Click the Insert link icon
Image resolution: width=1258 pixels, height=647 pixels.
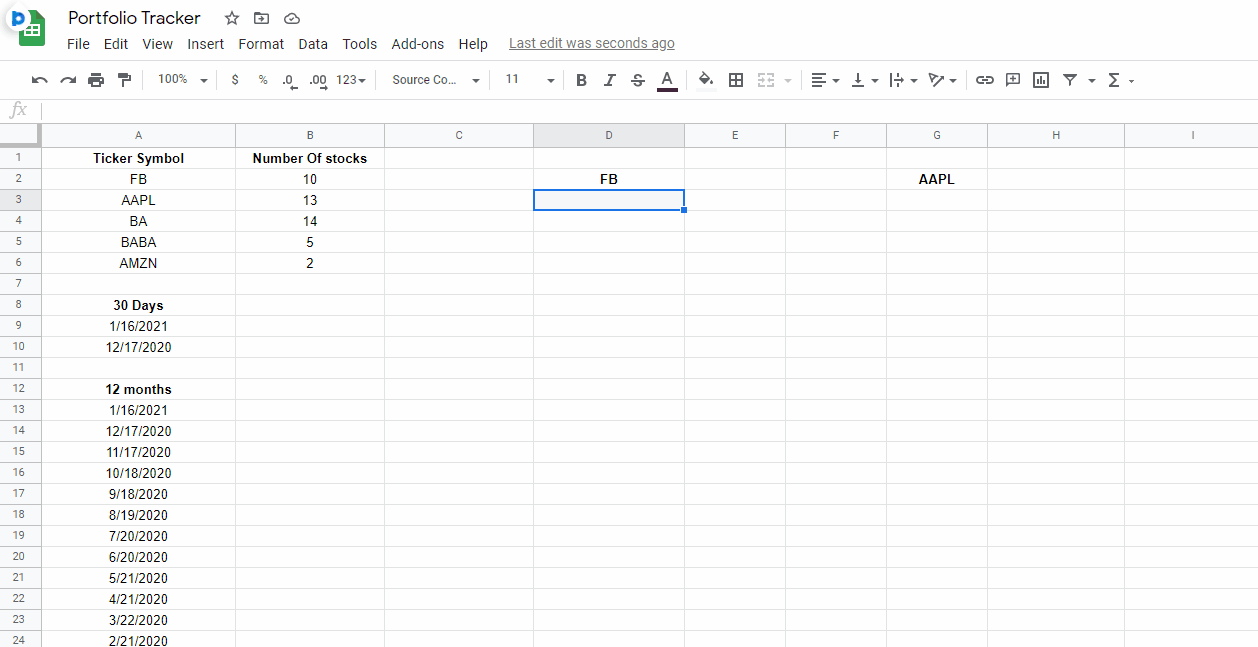(985, 80)
